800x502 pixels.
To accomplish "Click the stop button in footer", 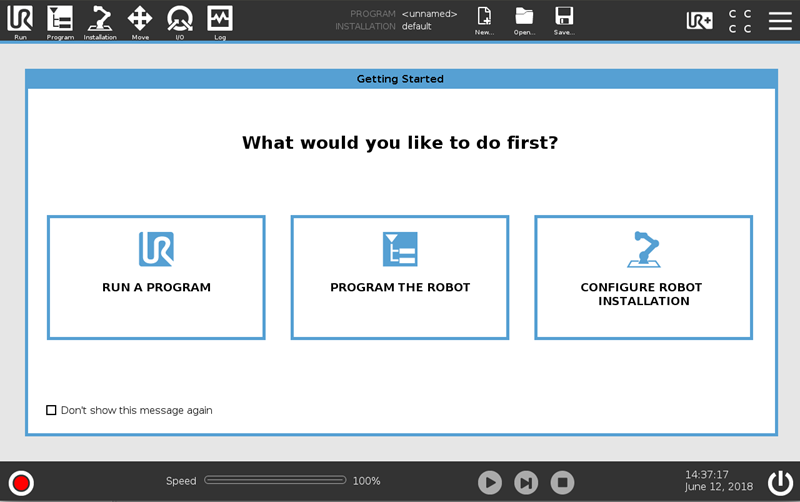I will (x=562, y=483).
